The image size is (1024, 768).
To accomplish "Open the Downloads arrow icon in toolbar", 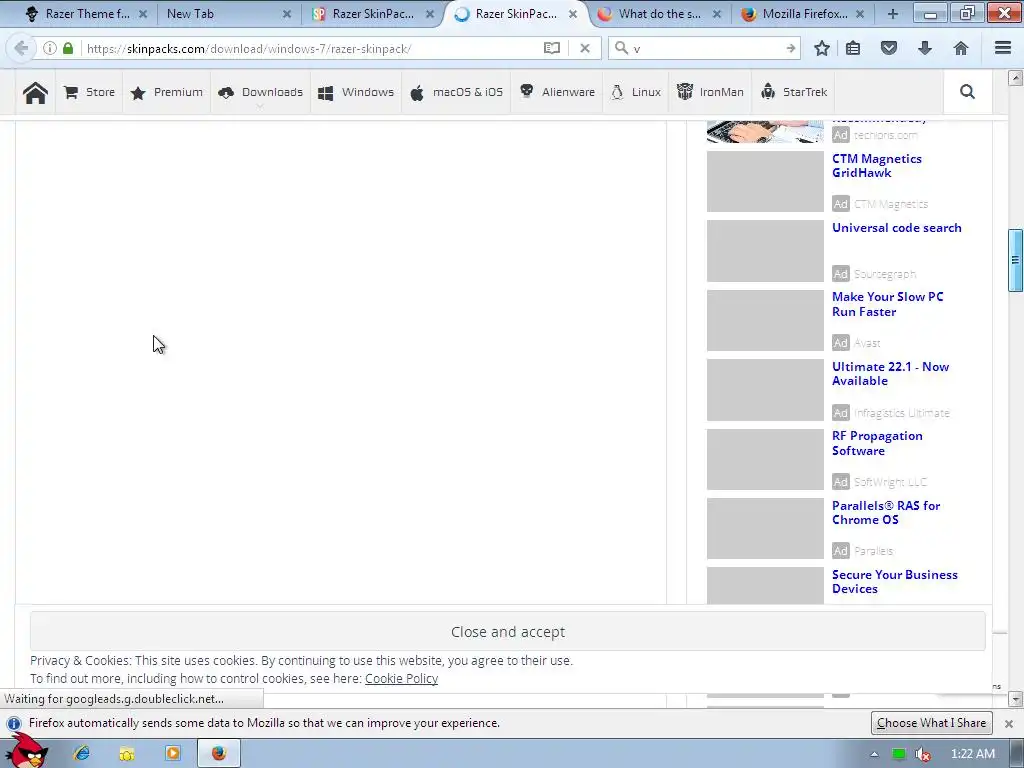I will click(x=925, y=48).
